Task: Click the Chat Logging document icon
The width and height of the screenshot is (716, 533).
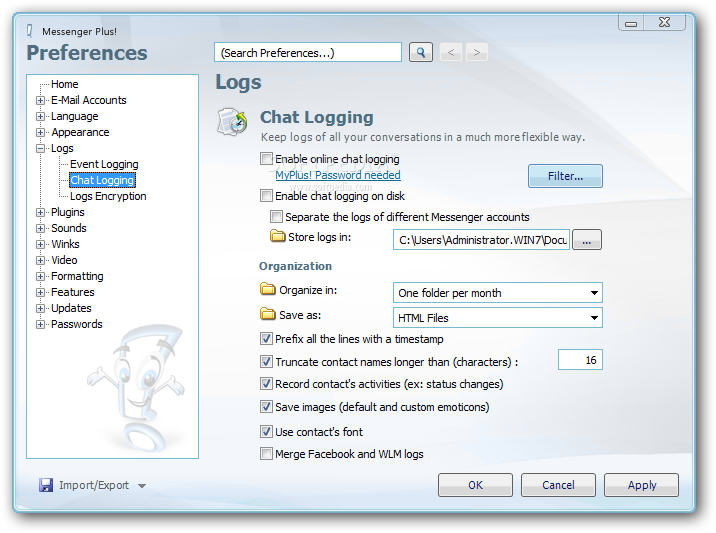Action: [232, 121]
